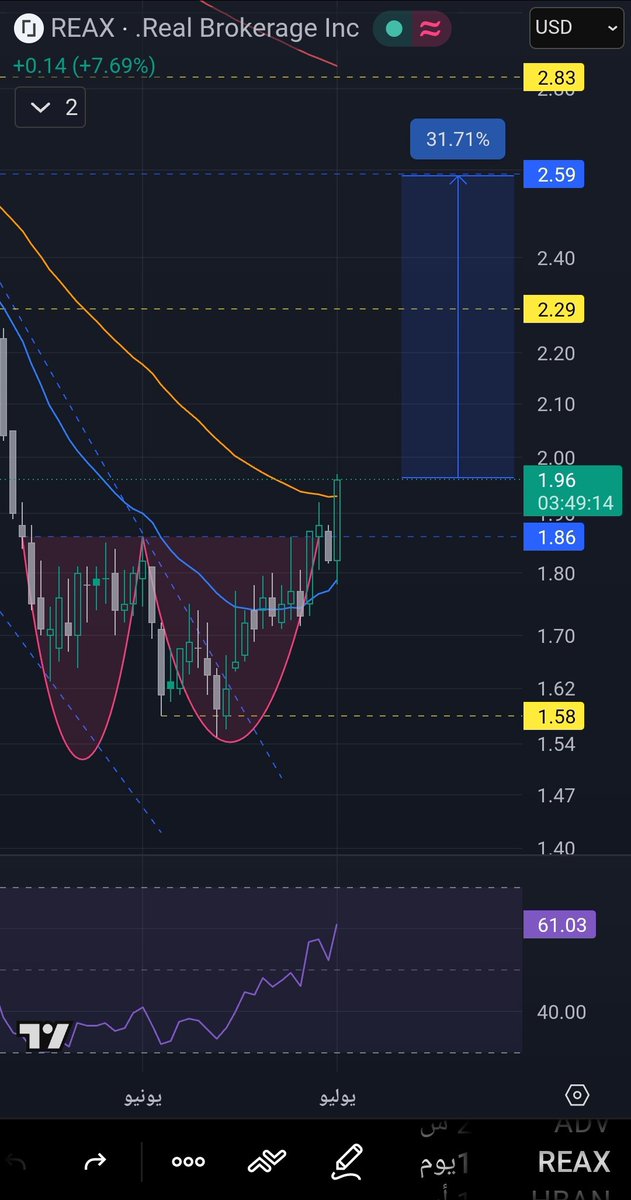This screenshot has width=631, height=1200.
Task: Click the 1.70 price scale value
Action: 555,636
